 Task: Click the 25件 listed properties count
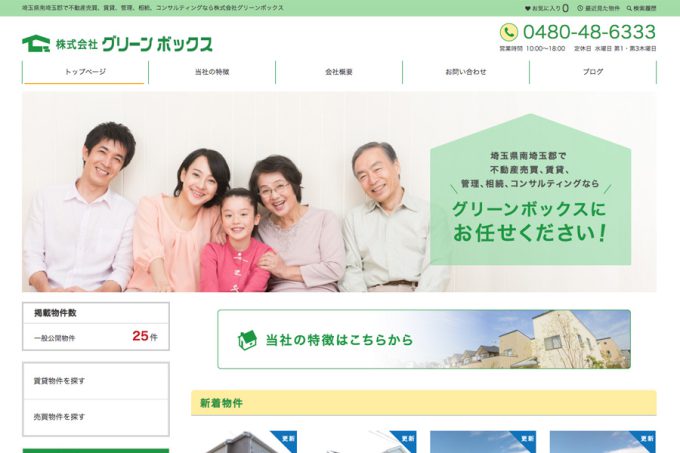point(145,336)
